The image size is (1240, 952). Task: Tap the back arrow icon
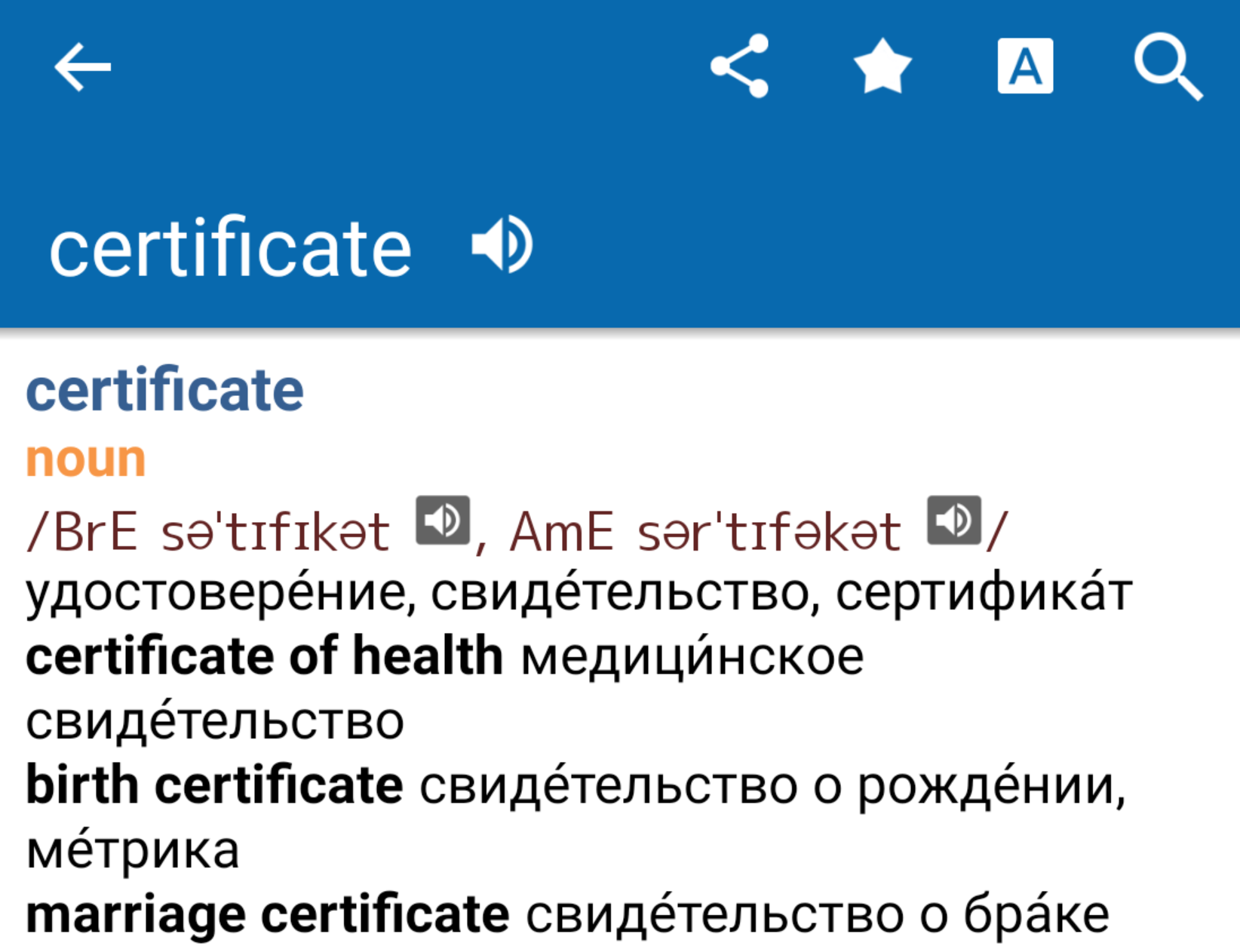[83, 67]
